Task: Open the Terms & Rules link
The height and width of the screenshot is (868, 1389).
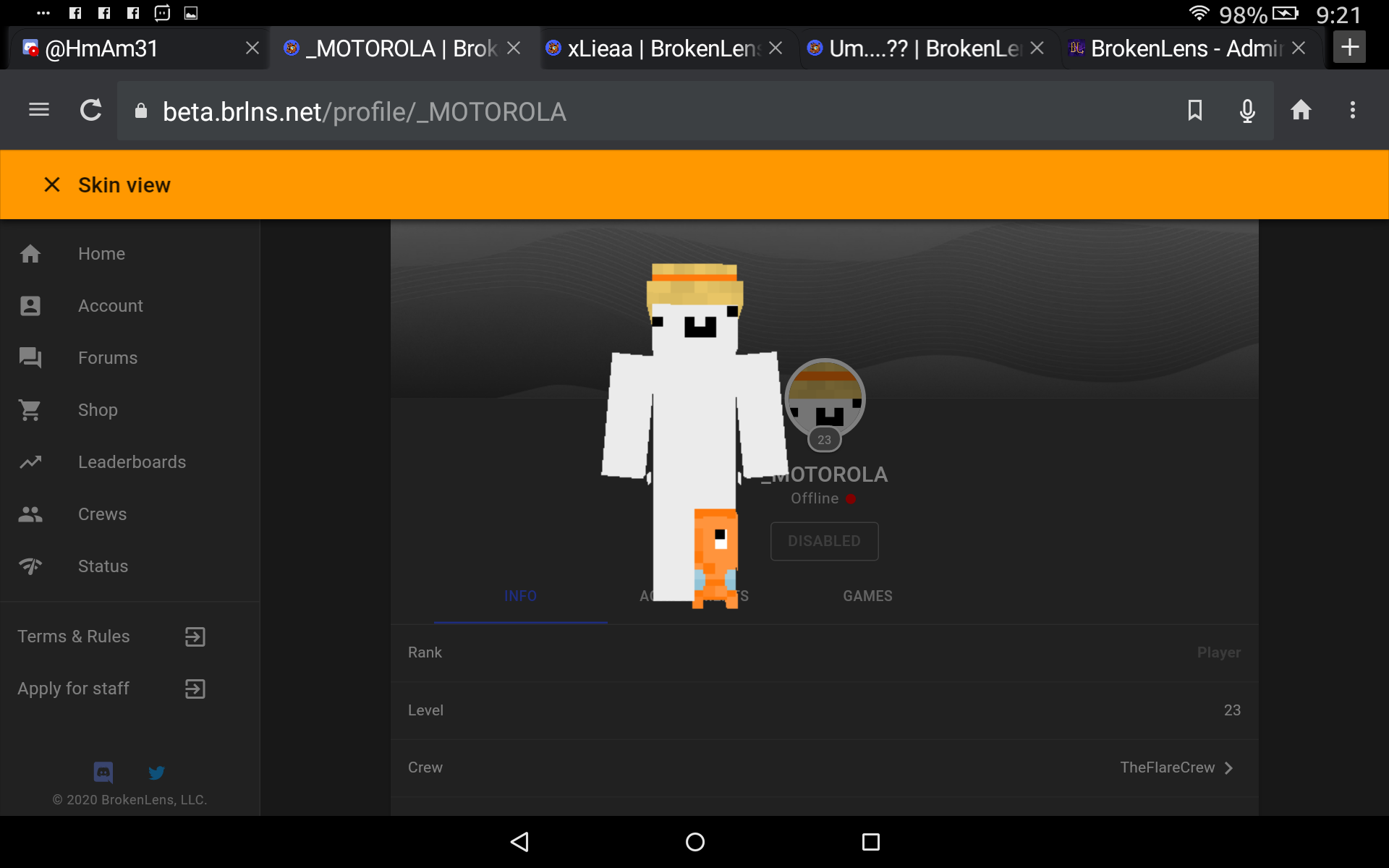Action: click(x=73, y=637)
